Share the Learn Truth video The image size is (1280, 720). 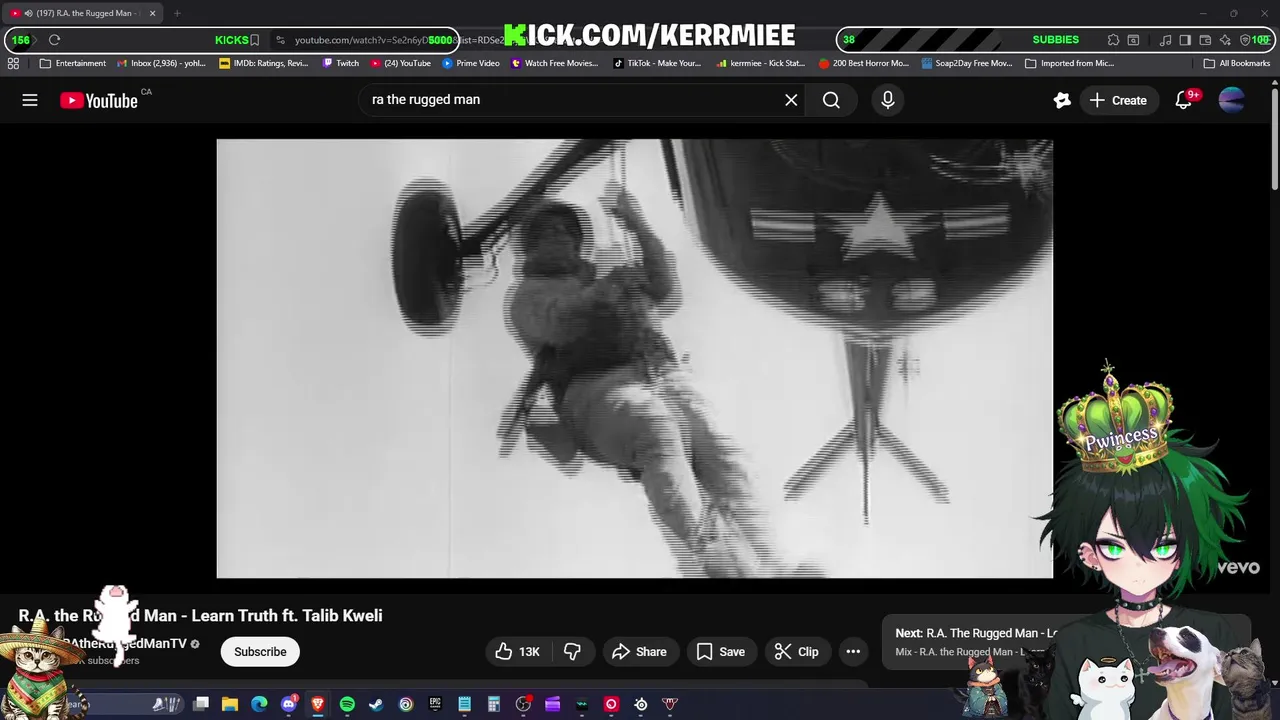[x=639, y=652]
